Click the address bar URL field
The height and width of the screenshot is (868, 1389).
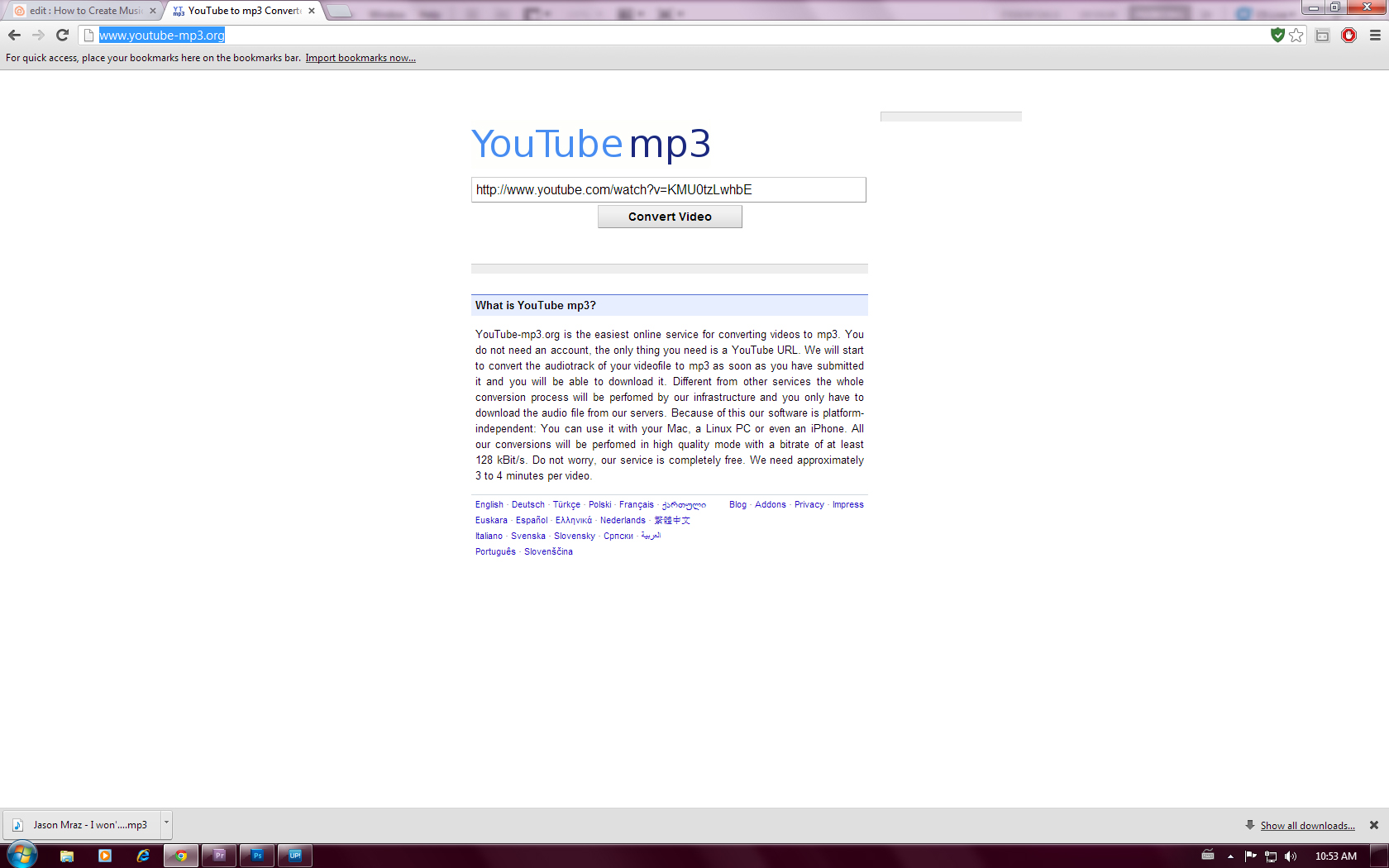coord(678,36)
